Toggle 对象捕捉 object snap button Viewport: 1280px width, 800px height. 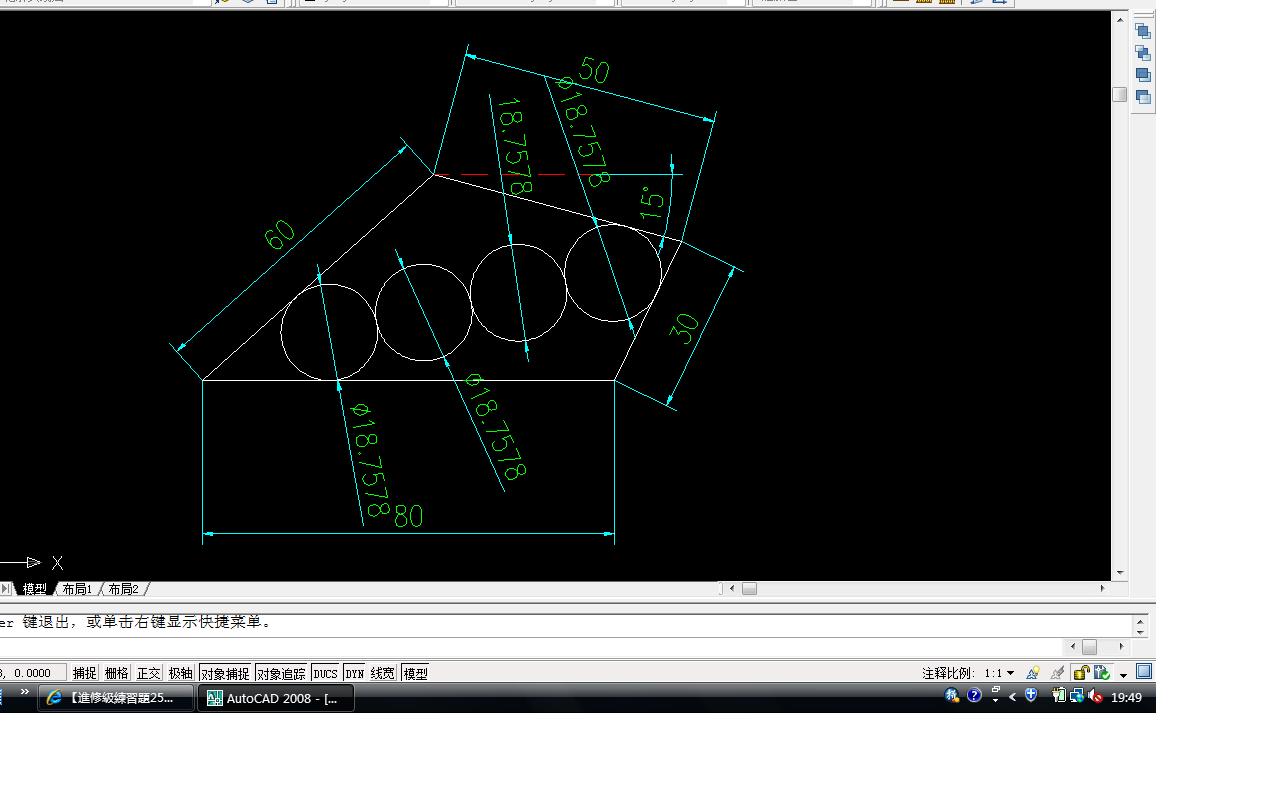coord(225,673)
